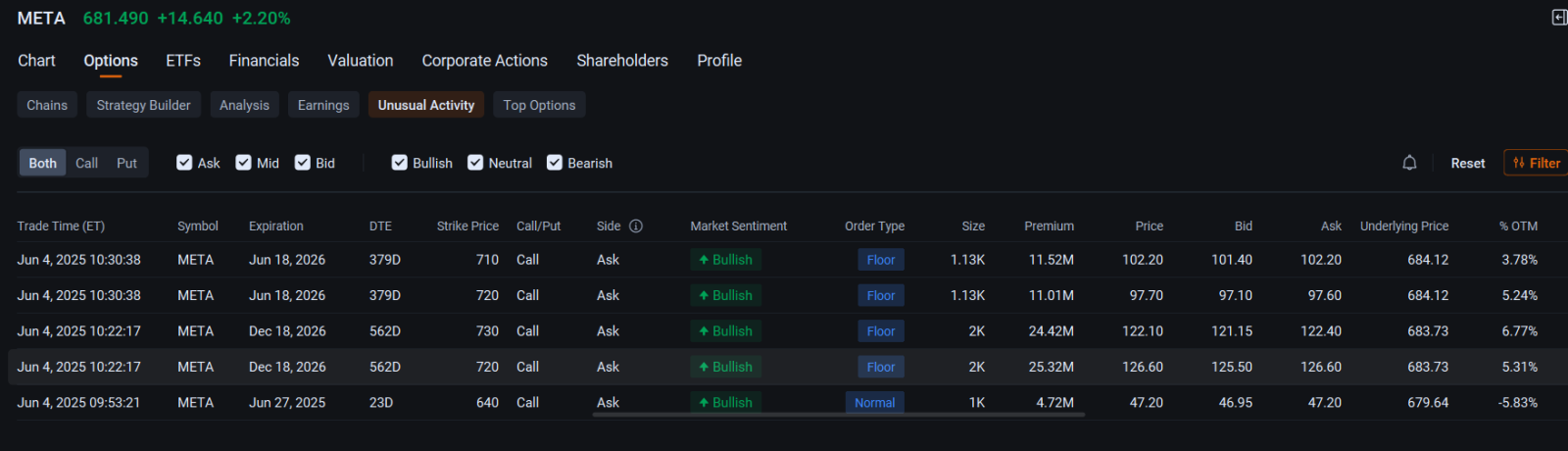Click the 11.52M premium cell

1051,260
